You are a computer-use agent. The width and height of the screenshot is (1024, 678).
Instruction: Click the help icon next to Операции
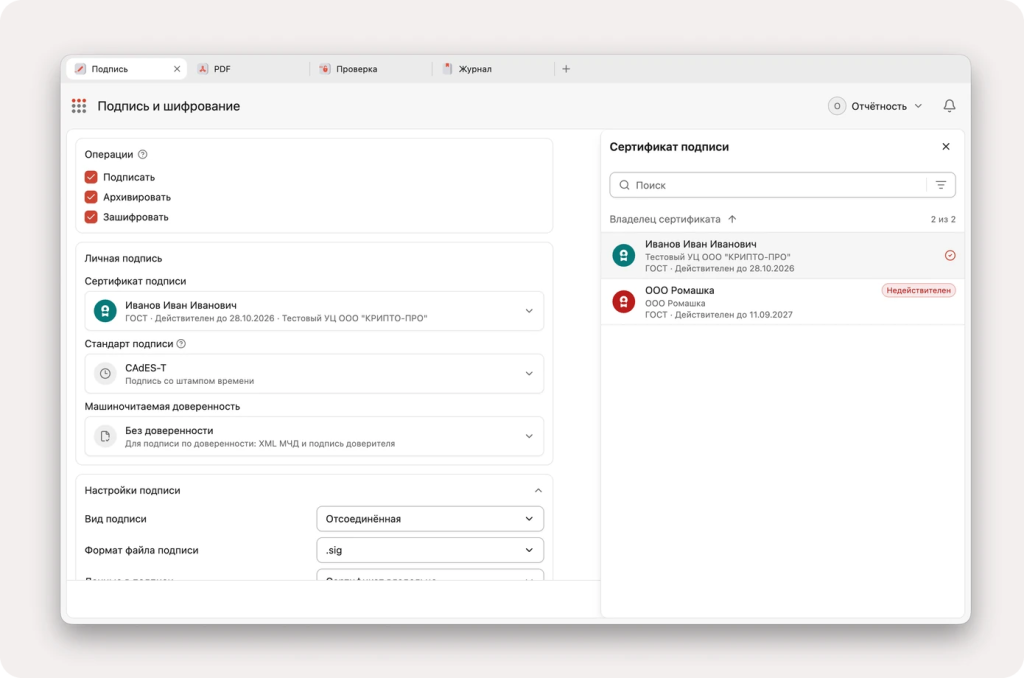pos(143,154)
